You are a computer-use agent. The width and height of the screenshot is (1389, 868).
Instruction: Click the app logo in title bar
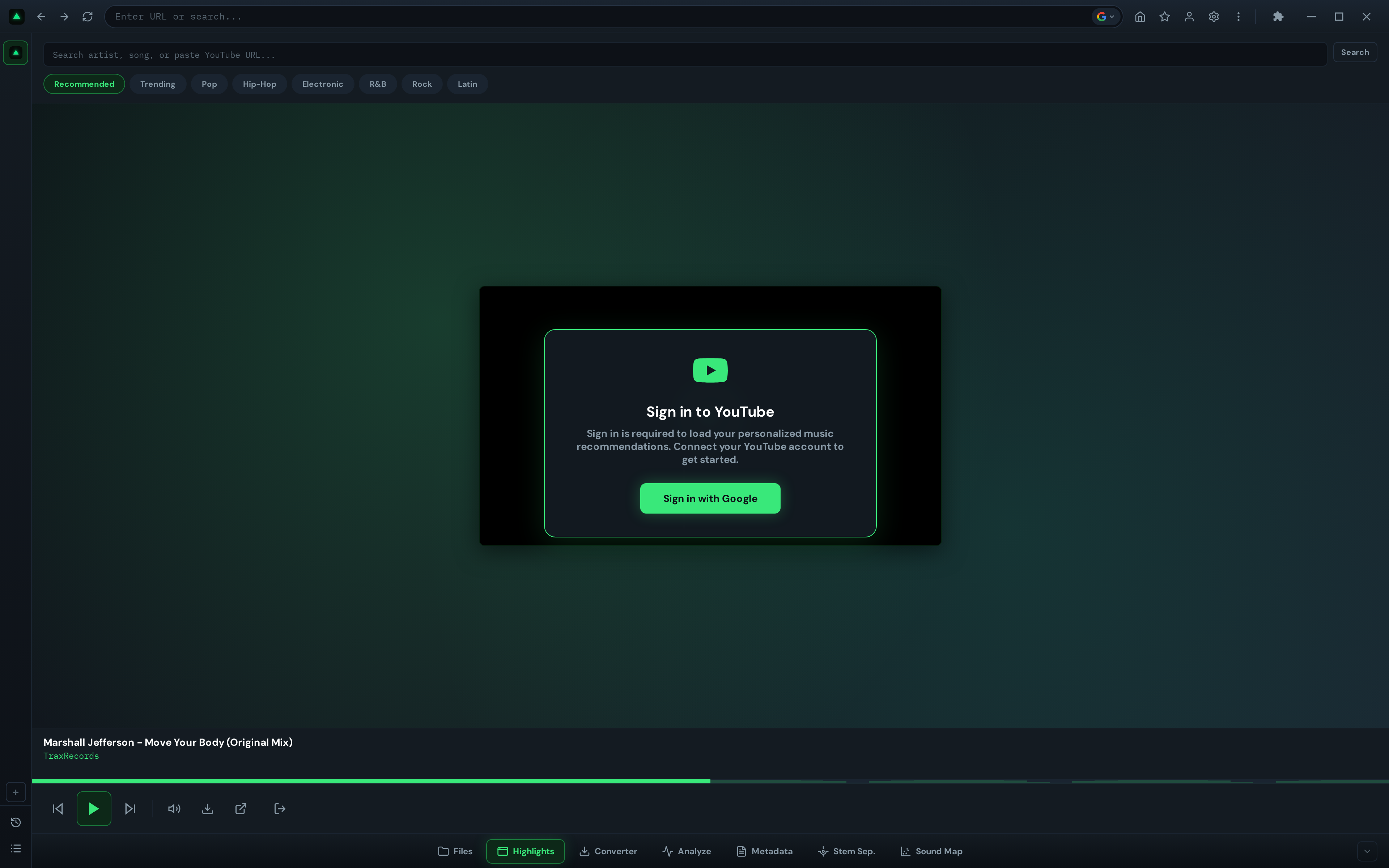(x=17, y=17)
